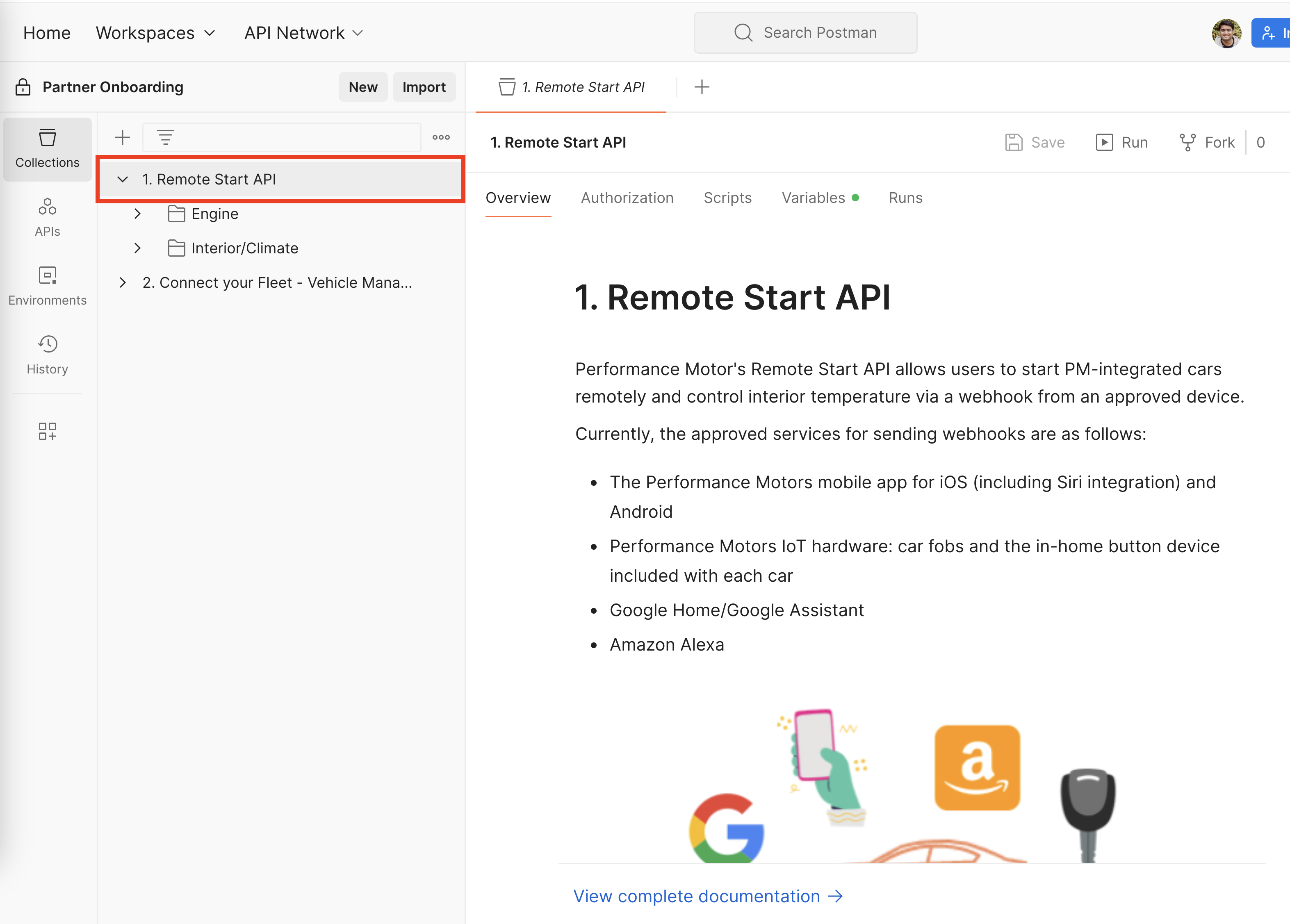The height and width of the screenshot is (924, 1290).
Task: Open the Workspaces dropdown menu
Action: (156, 33)
